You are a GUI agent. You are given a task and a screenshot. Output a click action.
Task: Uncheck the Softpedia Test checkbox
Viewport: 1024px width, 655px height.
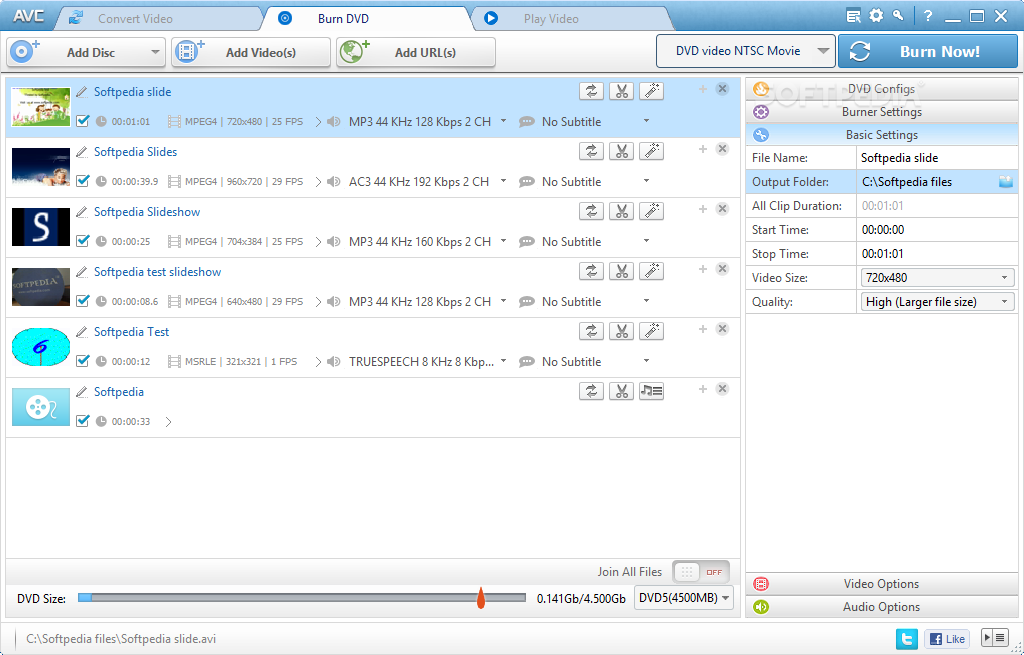(82, 361)
